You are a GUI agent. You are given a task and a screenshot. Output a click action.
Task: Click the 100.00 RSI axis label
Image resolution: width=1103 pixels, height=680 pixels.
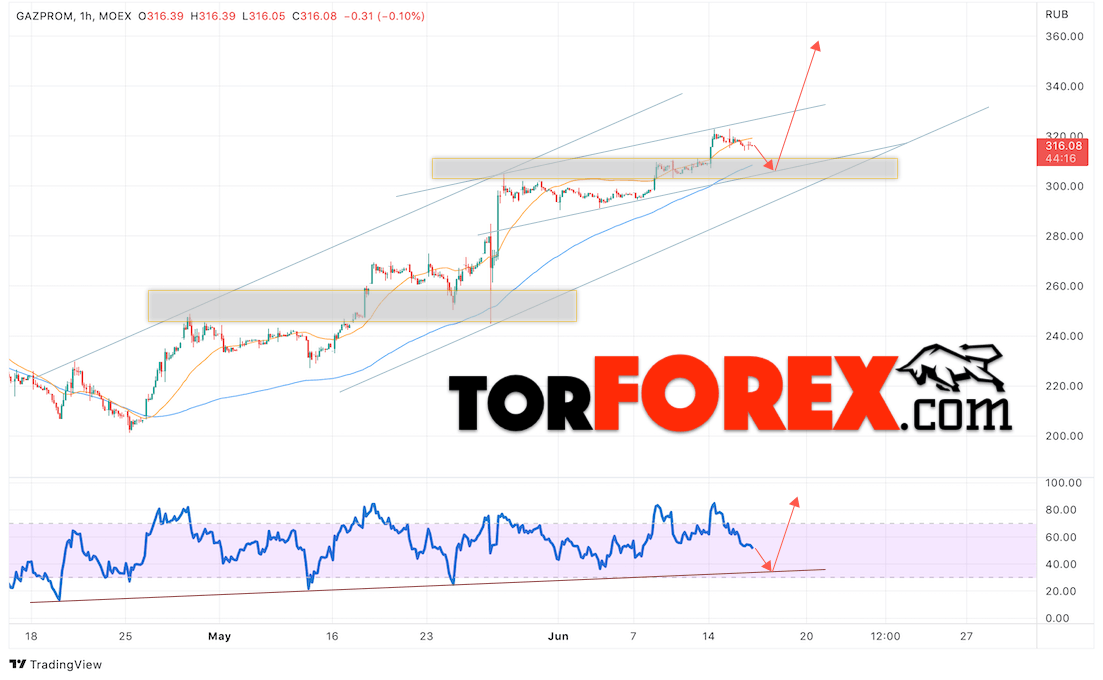(x=1063, y=483)
